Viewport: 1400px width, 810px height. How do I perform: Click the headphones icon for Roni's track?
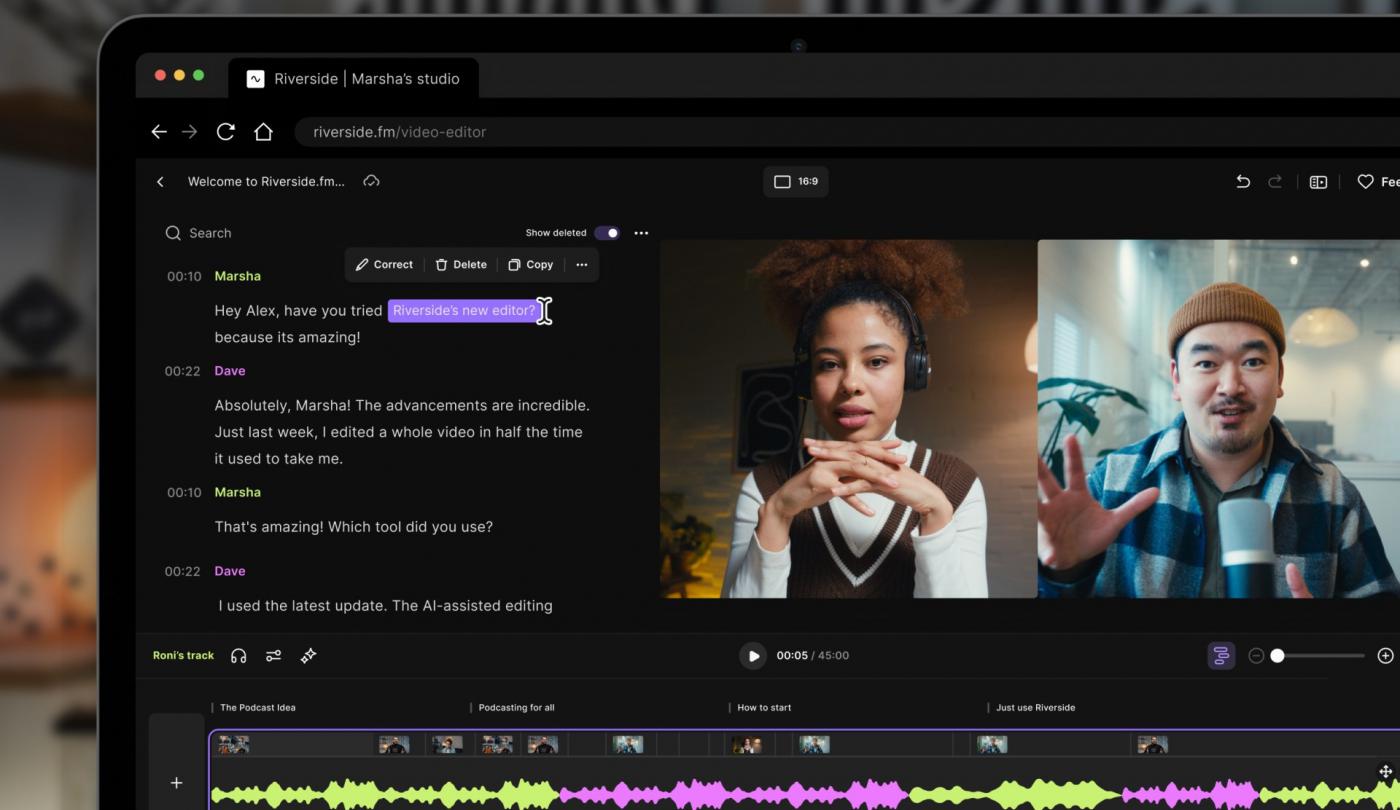click(x=238, y=656)
